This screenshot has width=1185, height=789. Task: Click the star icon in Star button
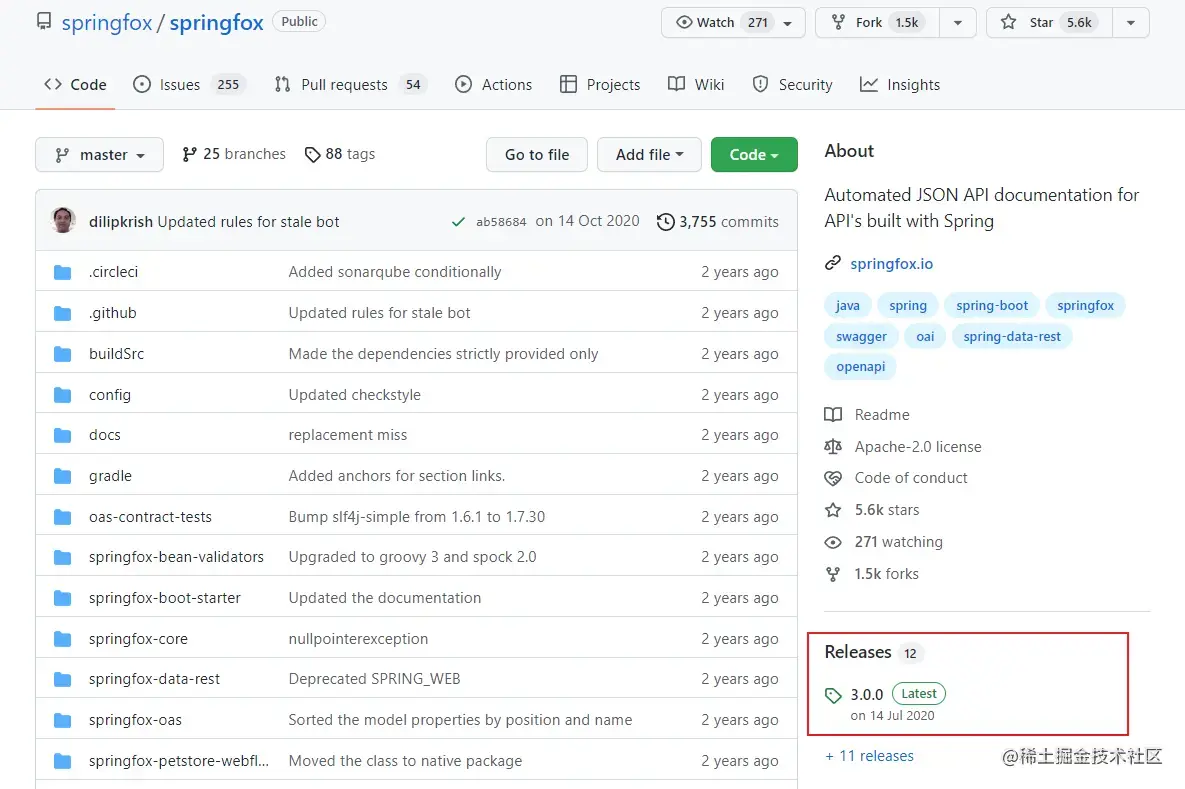point(1008,22)
